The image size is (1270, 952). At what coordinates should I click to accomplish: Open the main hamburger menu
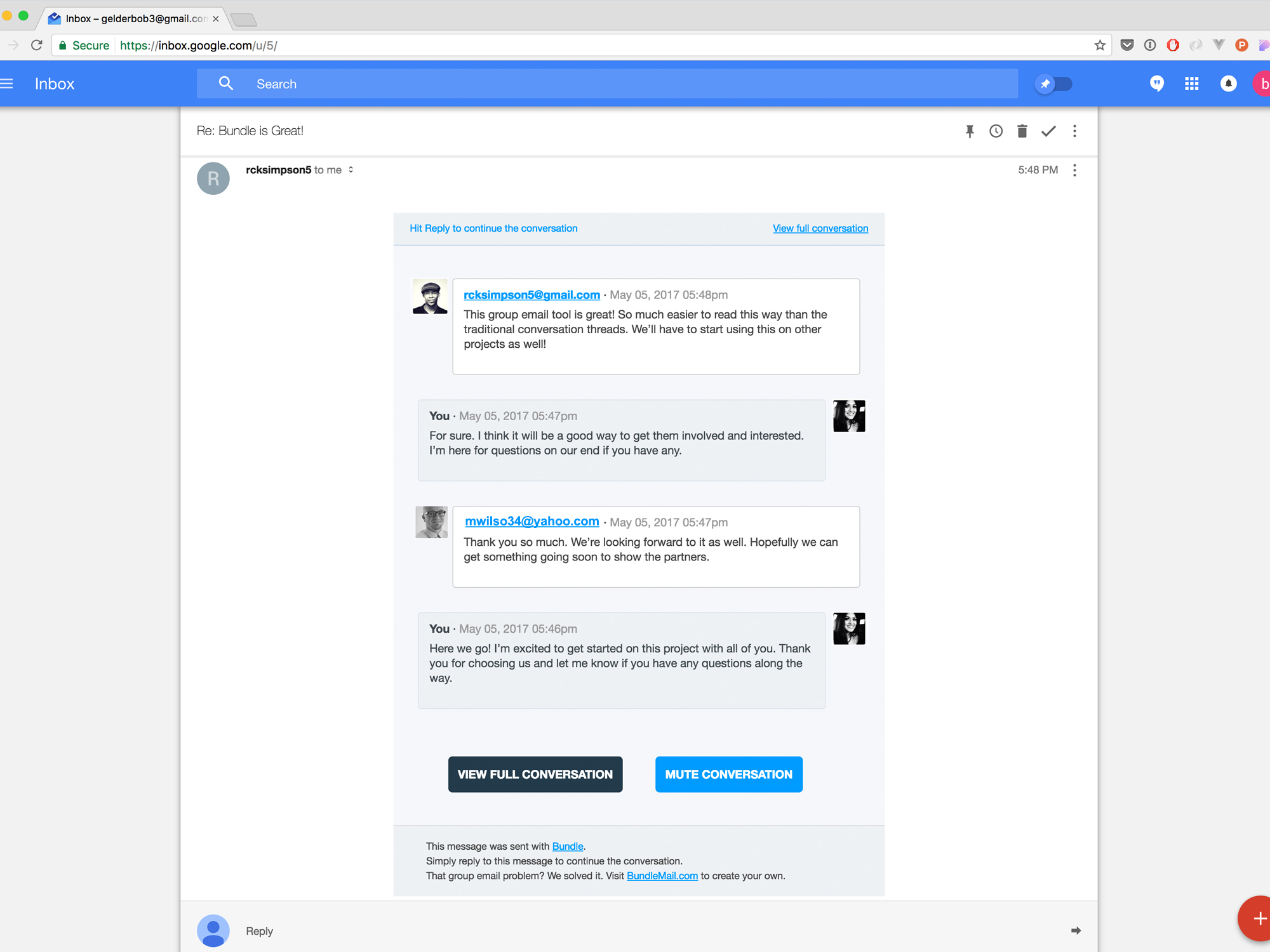pyautogui.click(x=7, y=84)
